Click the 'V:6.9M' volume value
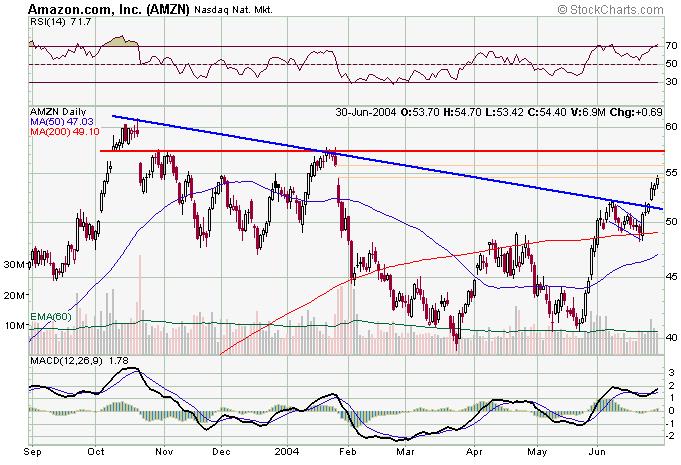 [588, 112]
